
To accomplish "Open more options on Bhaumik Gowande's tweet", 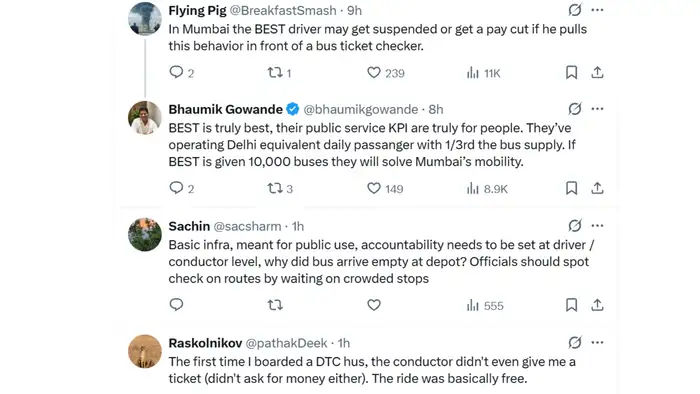I will coord(597,109).
